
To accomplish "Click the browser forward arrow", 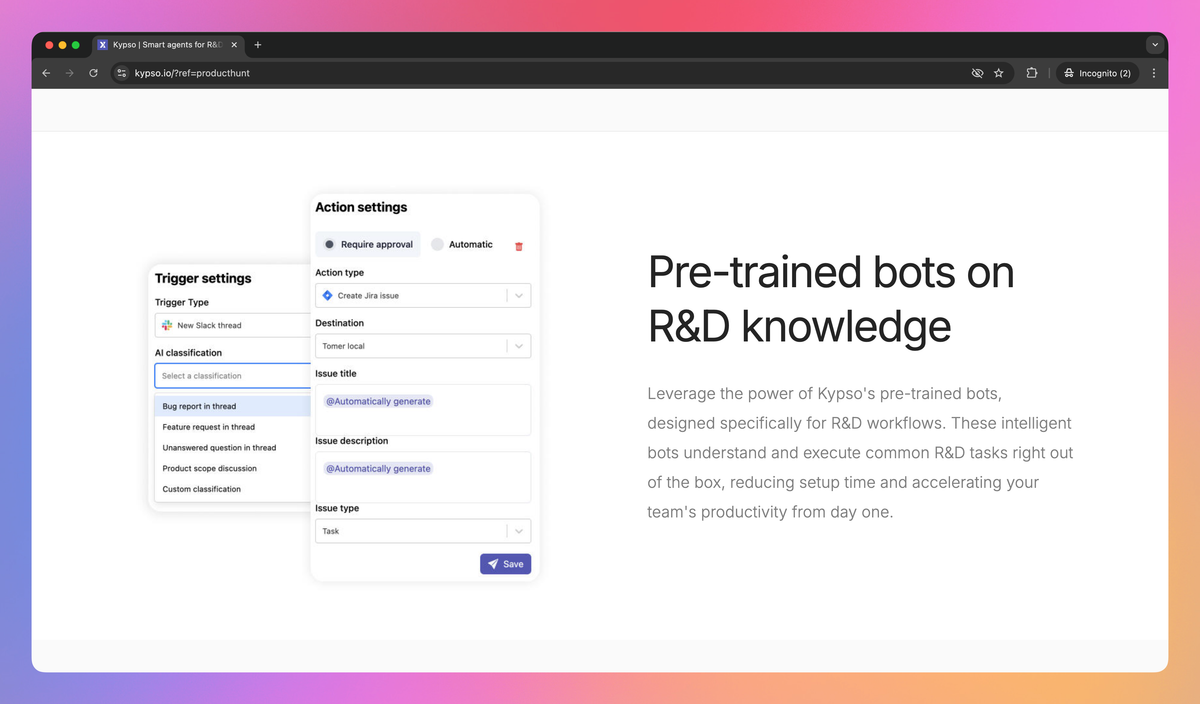I will [70, 73].
